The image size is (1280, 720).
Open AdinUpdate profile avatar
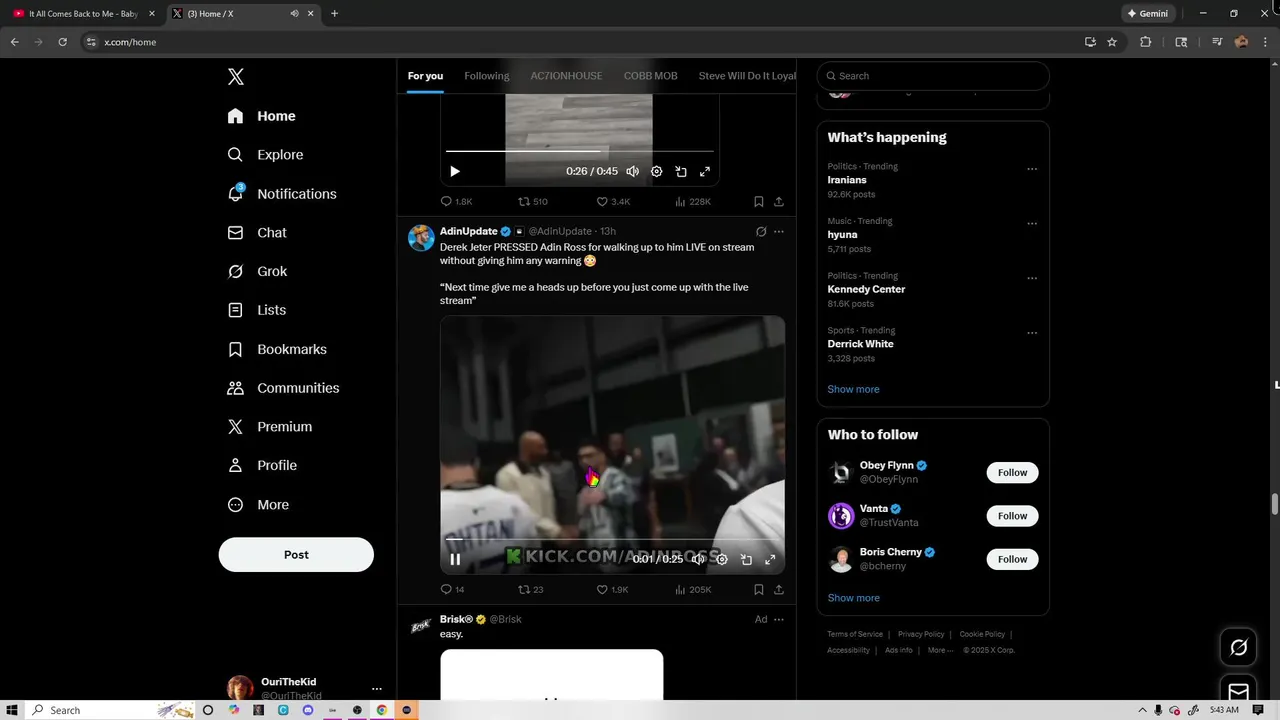[x=421, y=238]
